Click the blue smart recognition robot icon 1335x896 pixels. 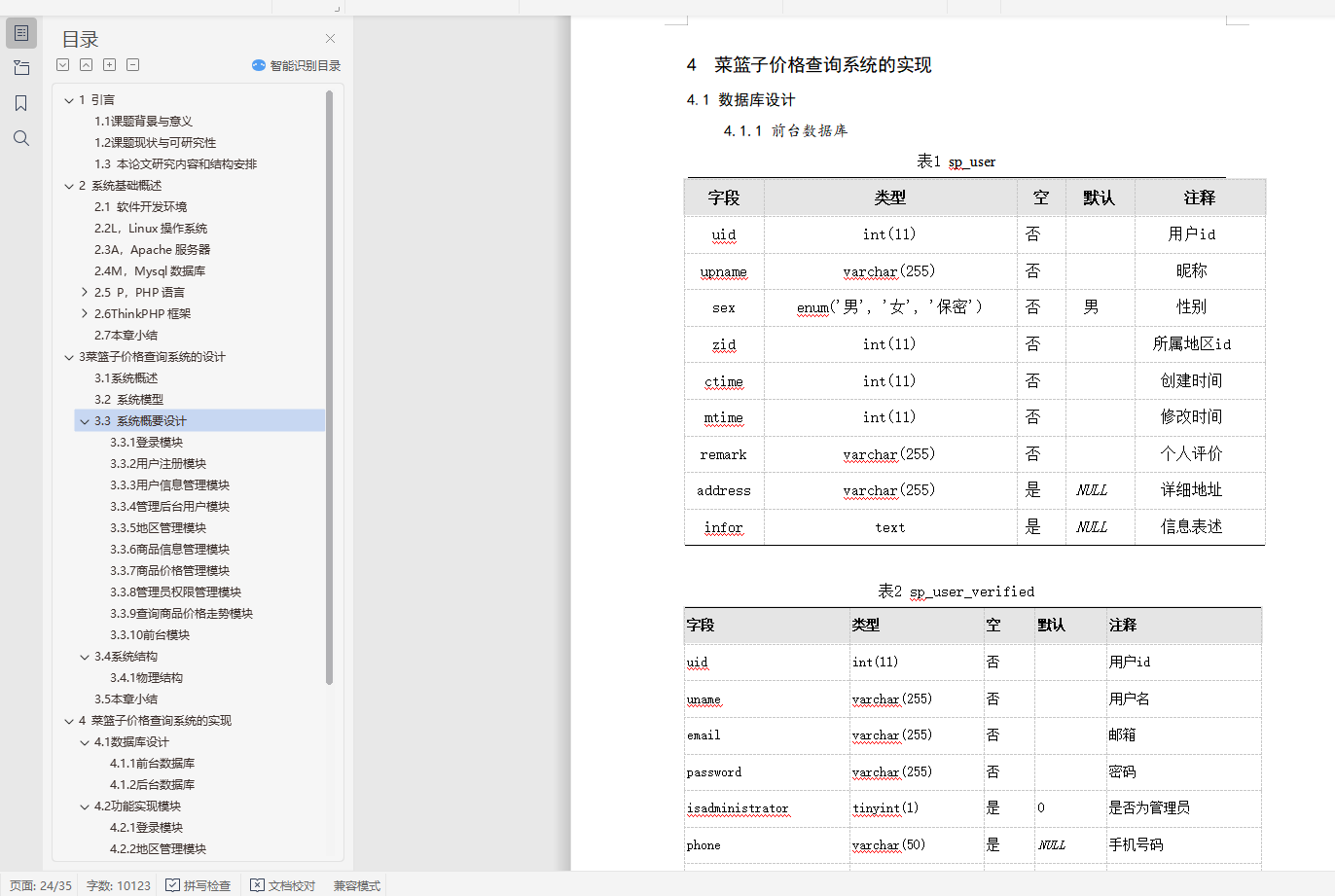259,65
